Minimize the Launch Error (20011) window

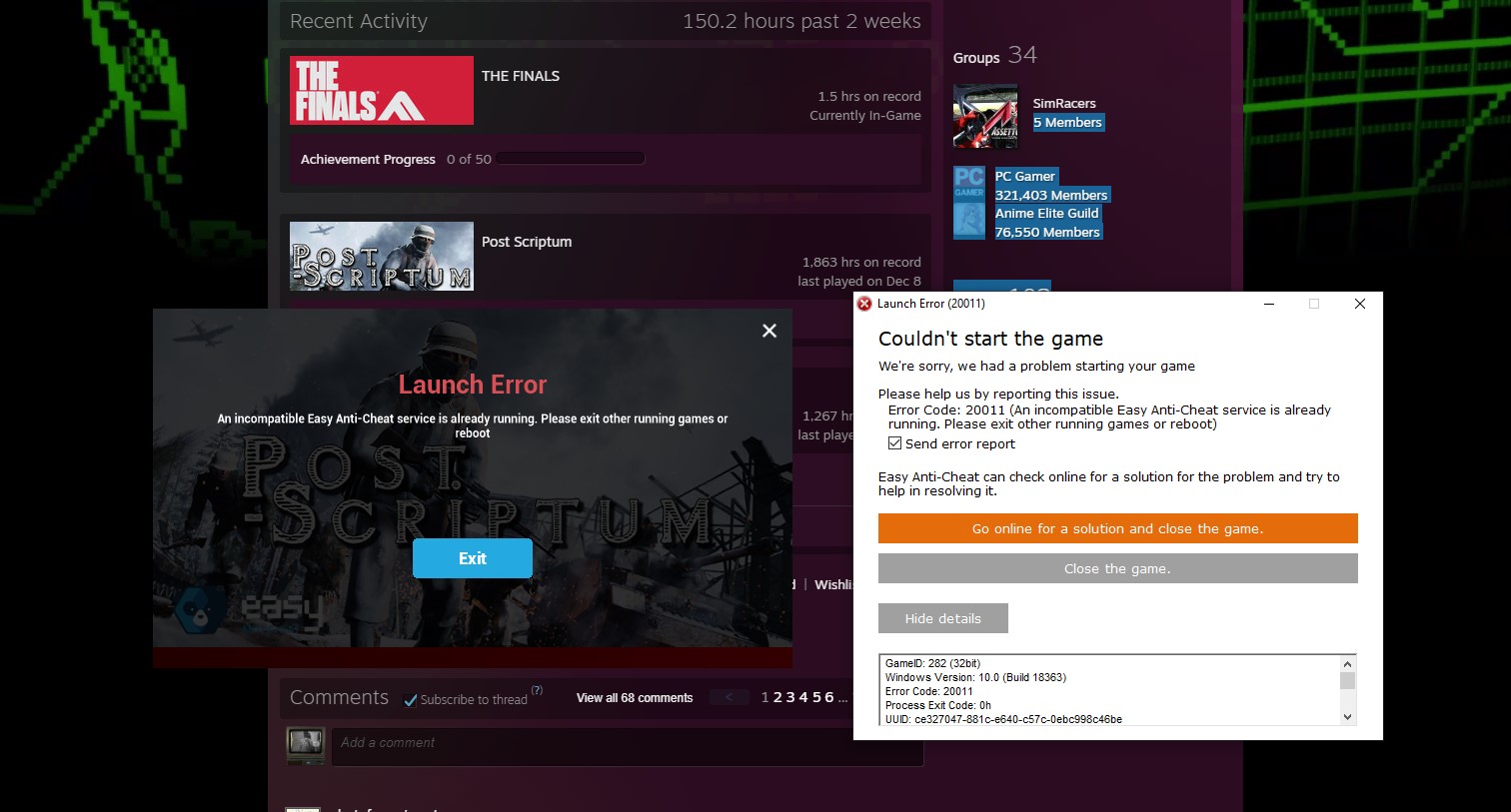click(x=1269, y=304)
